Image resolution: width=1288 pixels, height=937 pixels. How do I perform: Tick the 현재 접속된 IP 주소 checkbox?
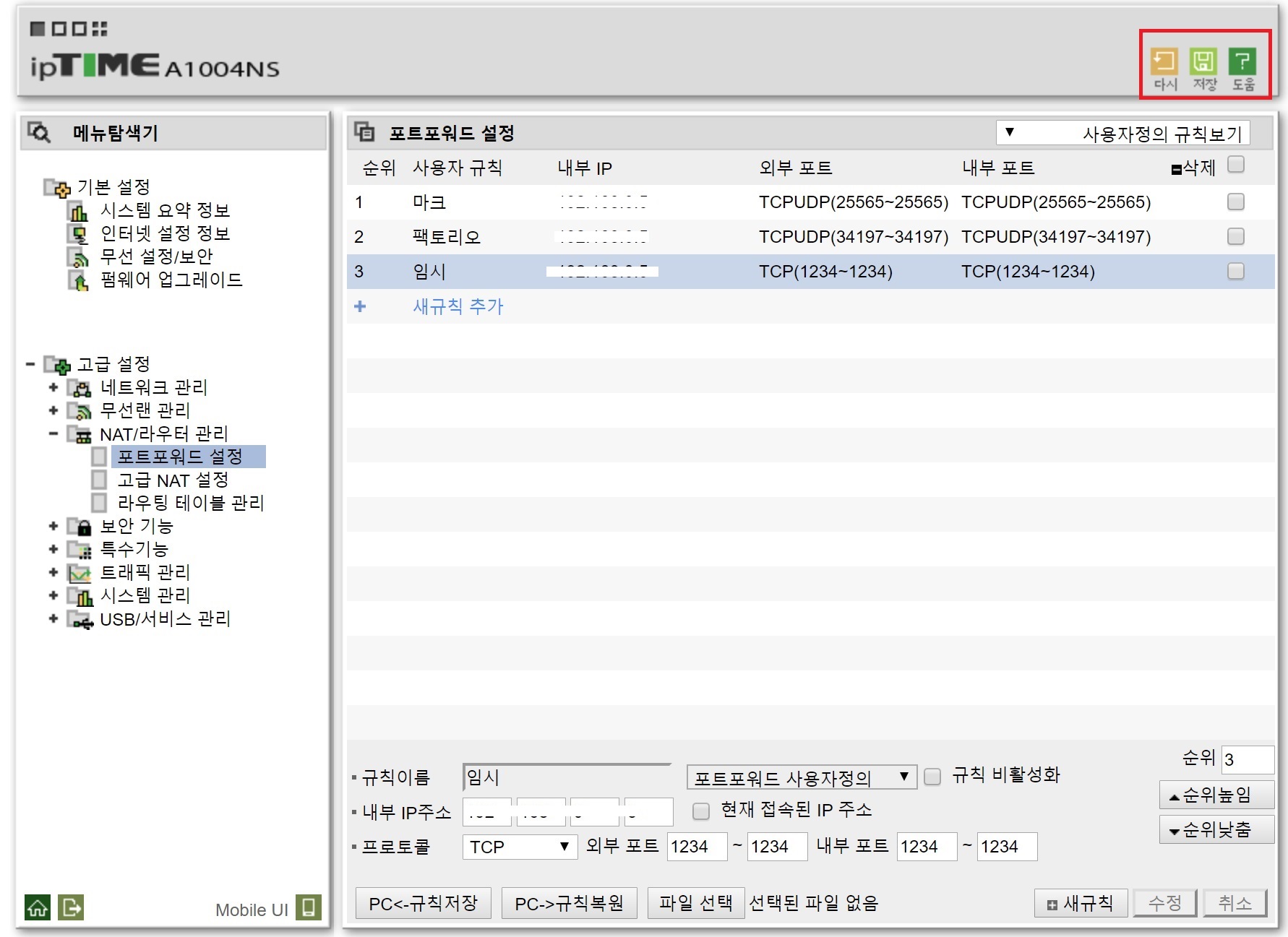700,811
